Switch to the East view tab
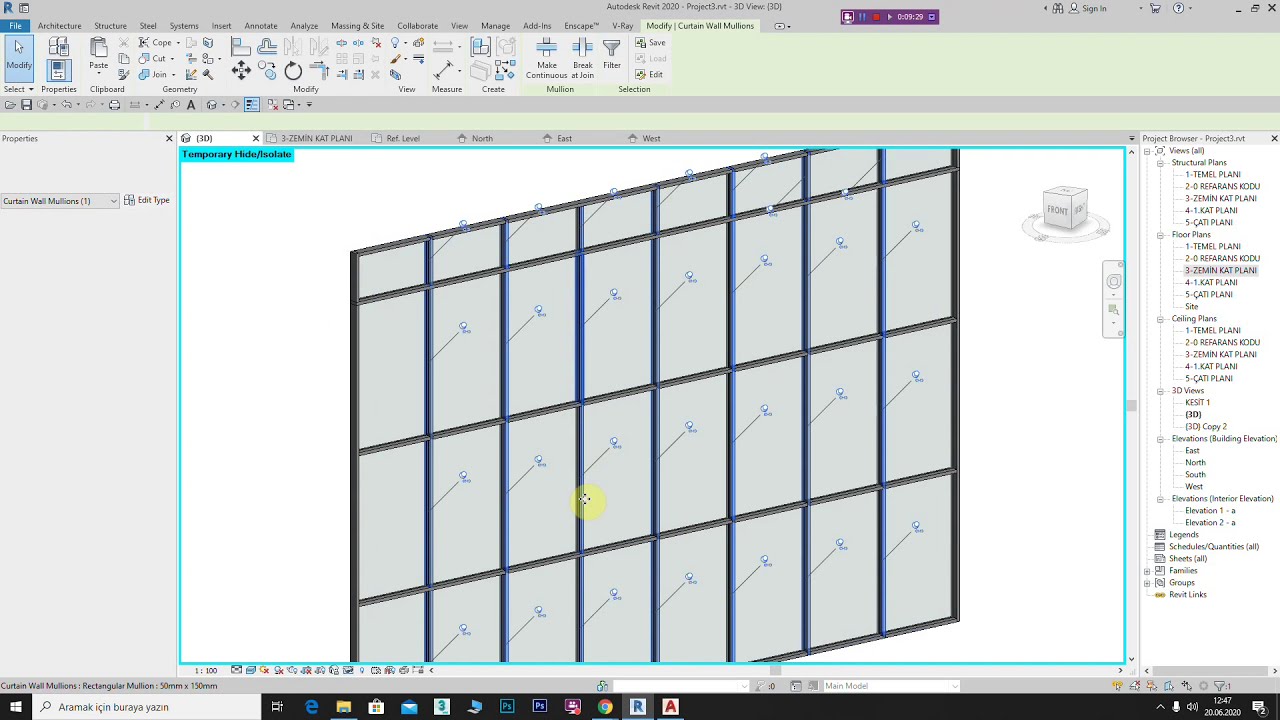 (565, 138)
